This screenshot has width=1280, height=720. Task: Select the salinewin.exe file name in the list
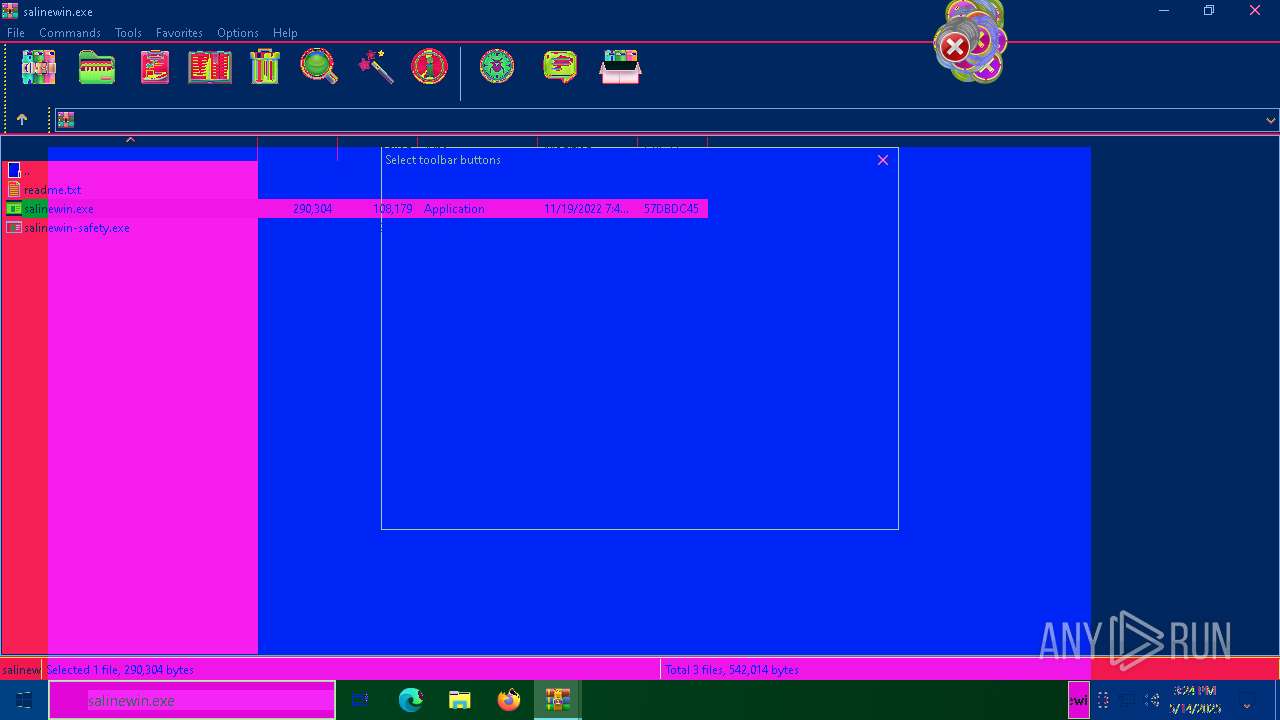tap(59, 209)
